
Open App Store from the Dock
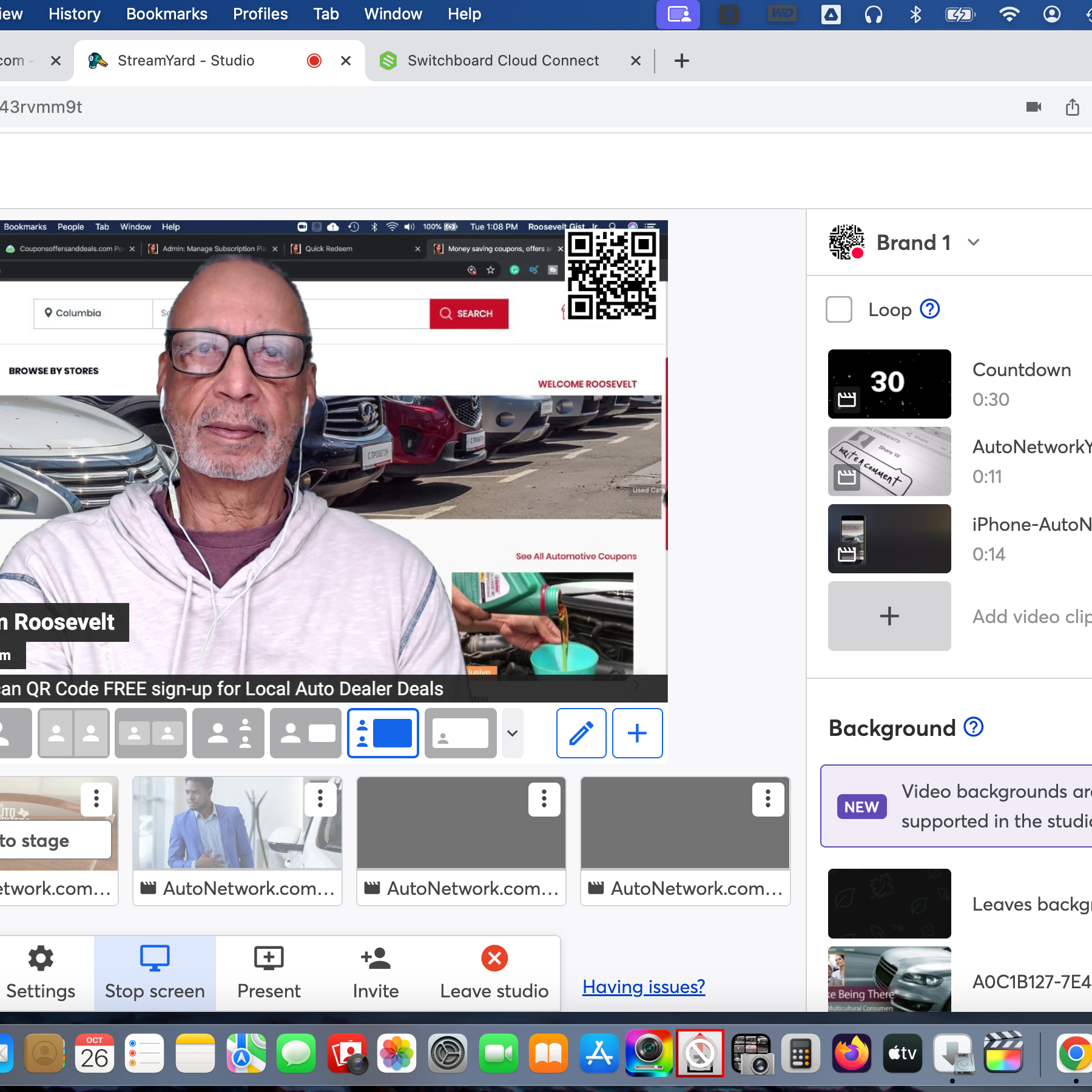(599, 1053)
